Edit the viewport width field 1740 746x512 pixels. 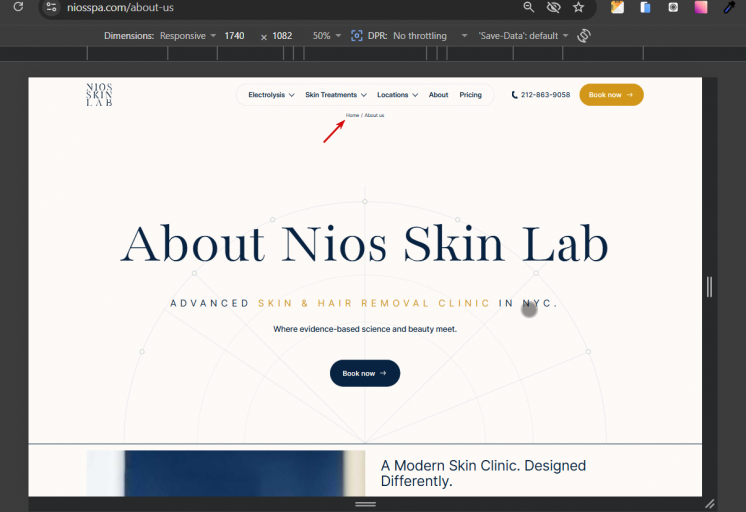pyautogui.click(x=235, y=36)
